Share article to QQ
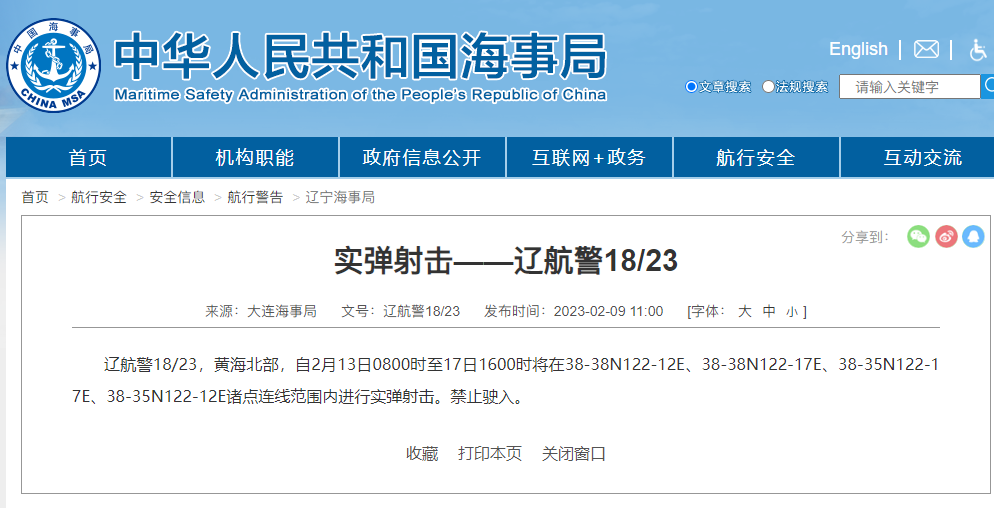Image resolution: width=994 pixels, height=508 pixels. (973, 236)
